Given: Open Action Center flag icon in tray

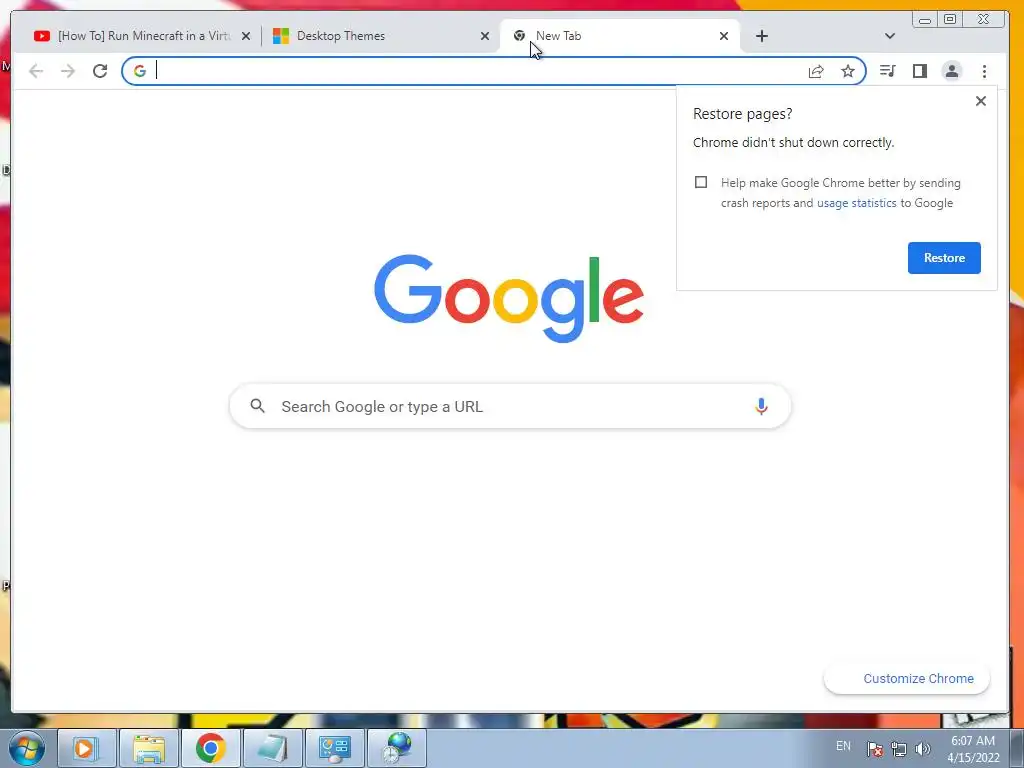Looking at the screenshot, I should pyautogui.click(x=875, y=749).
